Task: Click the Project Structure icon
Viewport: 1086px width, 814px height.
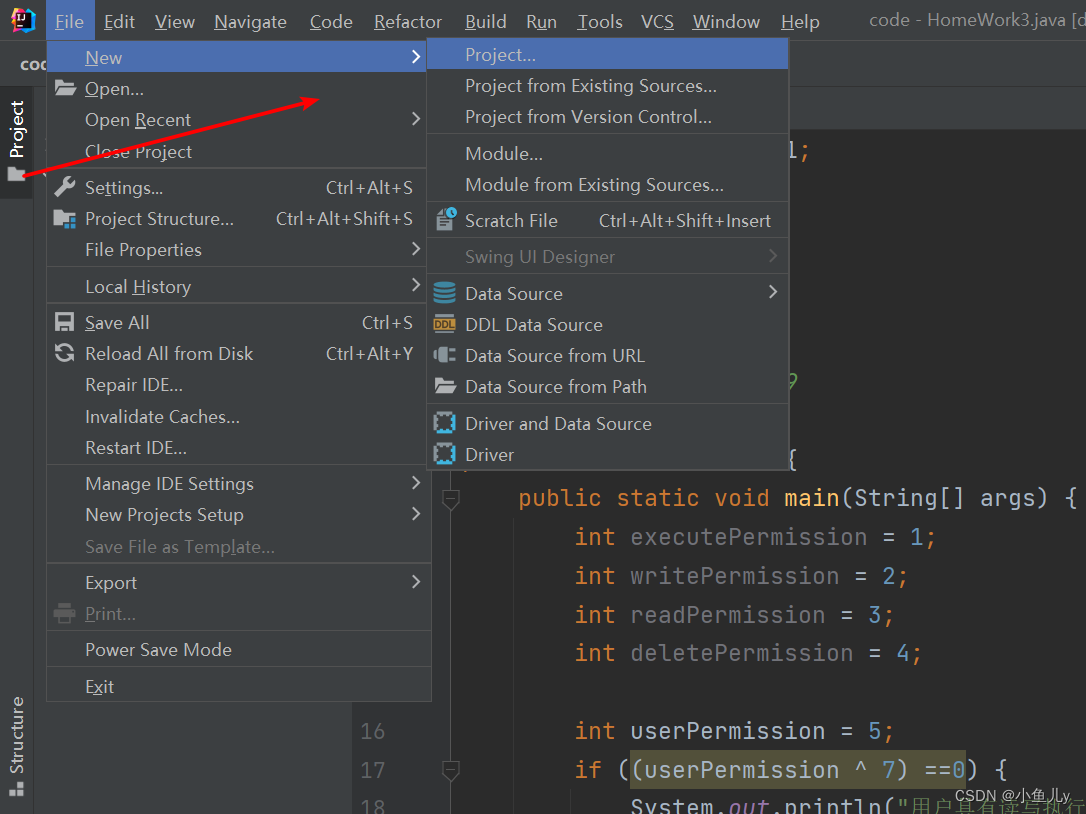Action: pos(65,219)
